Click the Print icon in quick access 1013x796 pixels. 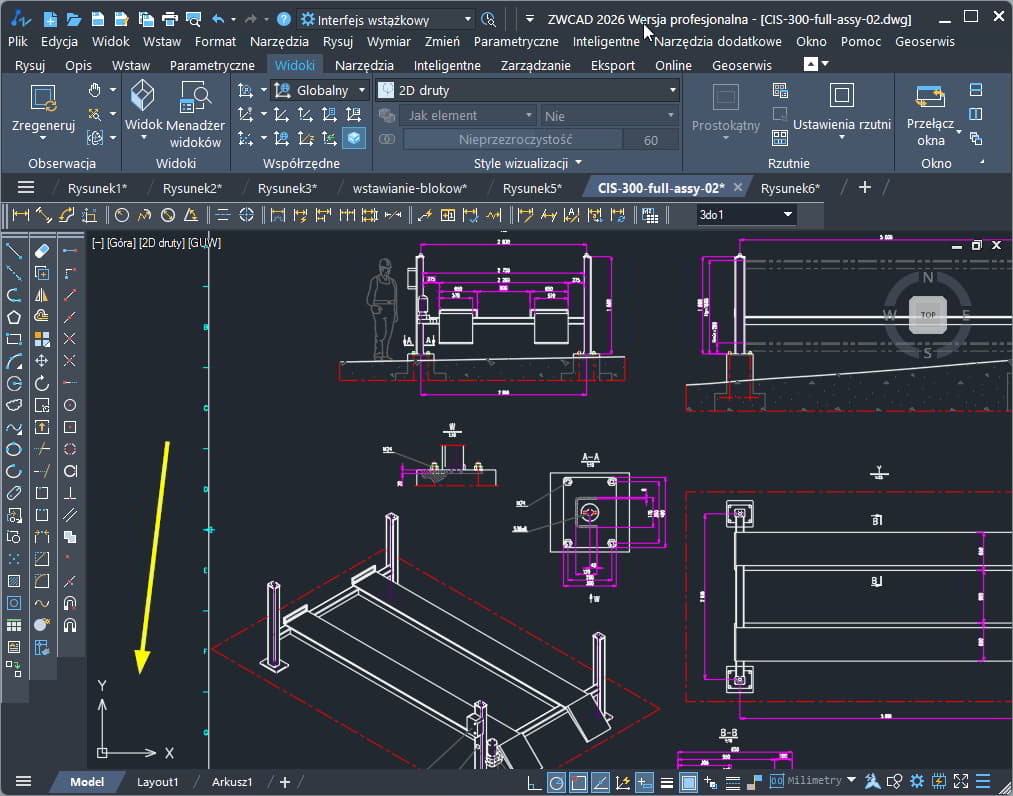point(169,19)
